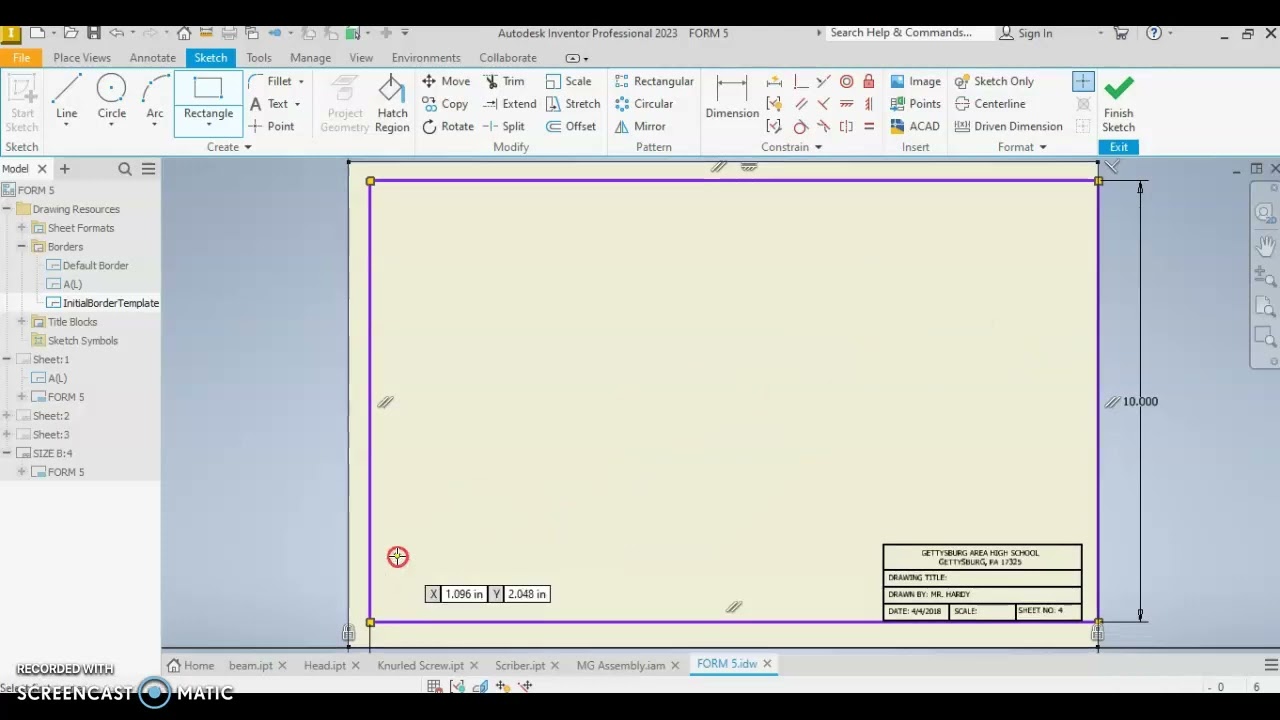This screenshot has width=1280, height=720.
Task: Choose the Hatch Region tool
Action: coord(392,105)
